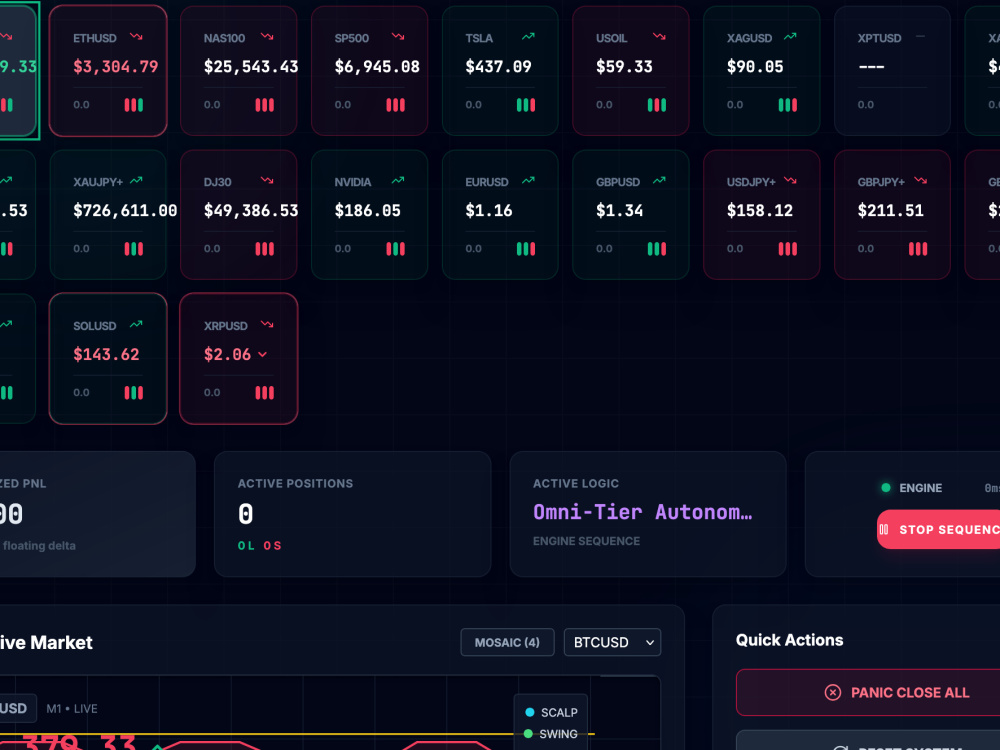The width and height of the screenshot is (1000, 750).
Task: Click the Omni-Tier Autonom… active logic text
Action: 643,512
